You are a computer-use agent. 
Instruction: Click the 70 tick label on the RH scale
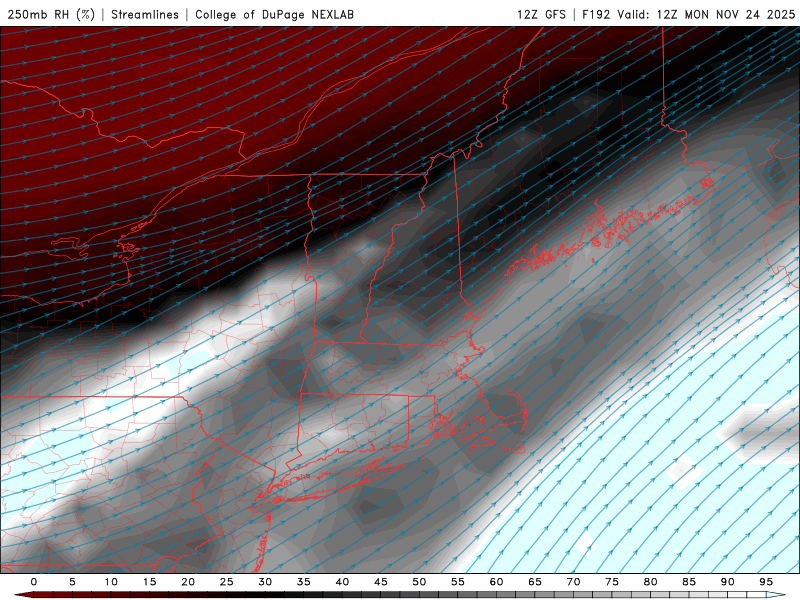(573, 582)
